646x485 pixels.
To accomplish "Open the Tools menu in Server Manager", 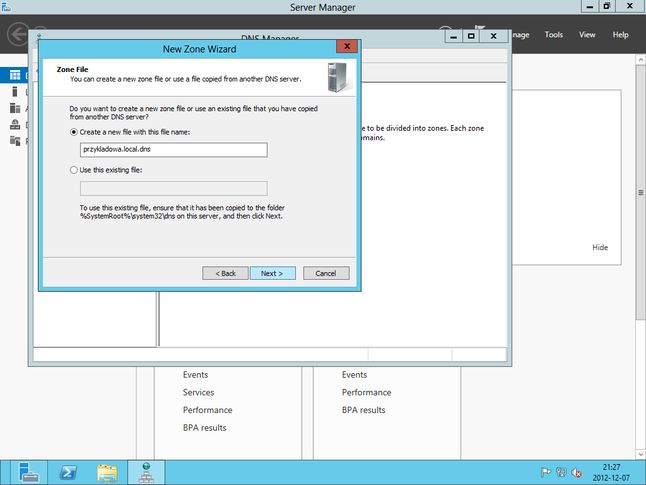I will (x=553, y=35).
